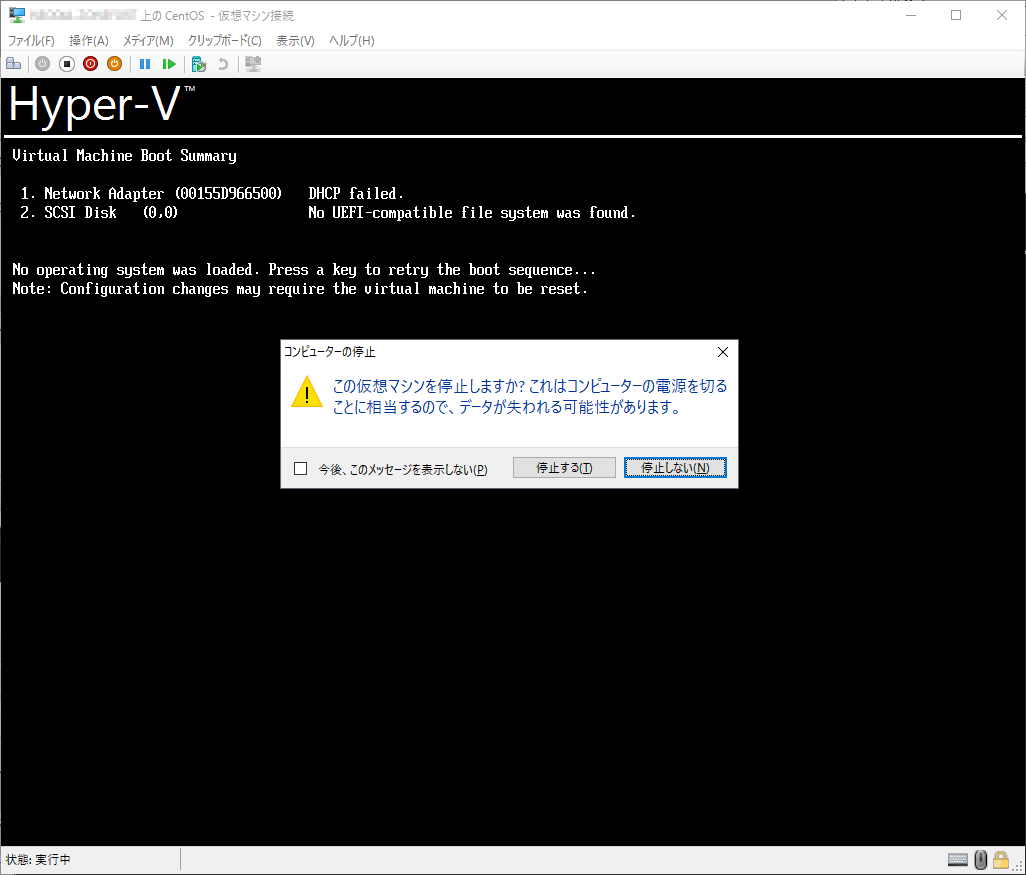Create a checkpoint from the toolbar
The image size is (1026, 875).
(x=199, y=64)
